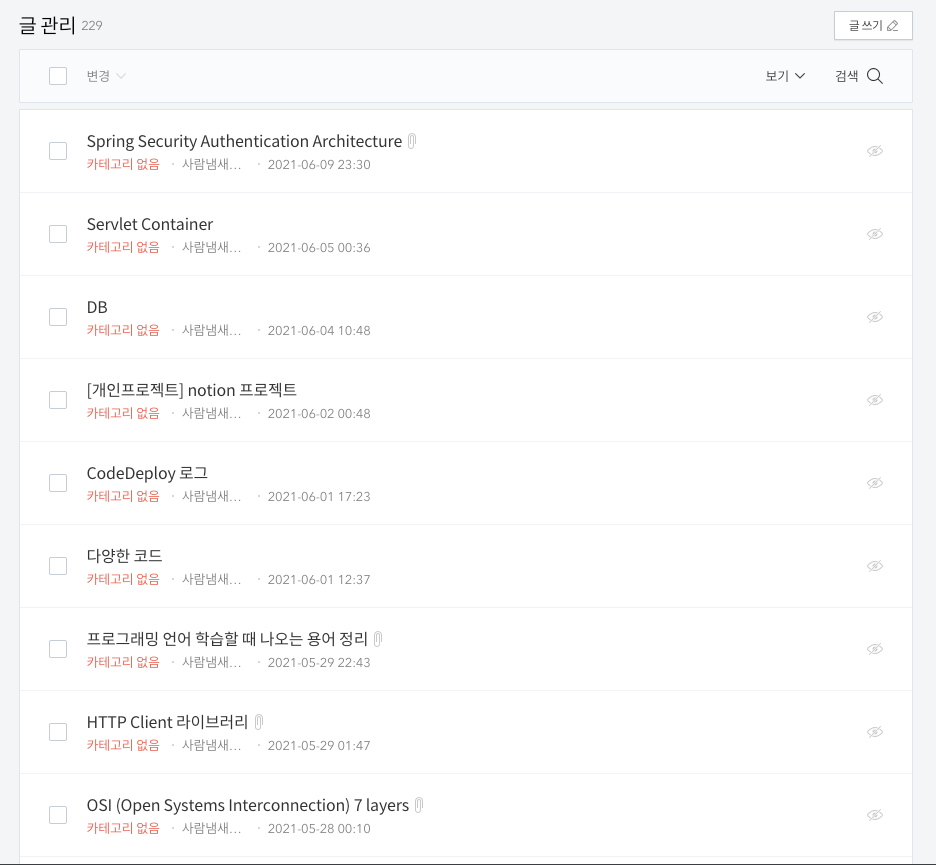The width and height of the screenshot is (936, 865).
Task: Open 프로그래밍 언어 학습할 때 나오는 용어 정리
Action: 227,639
